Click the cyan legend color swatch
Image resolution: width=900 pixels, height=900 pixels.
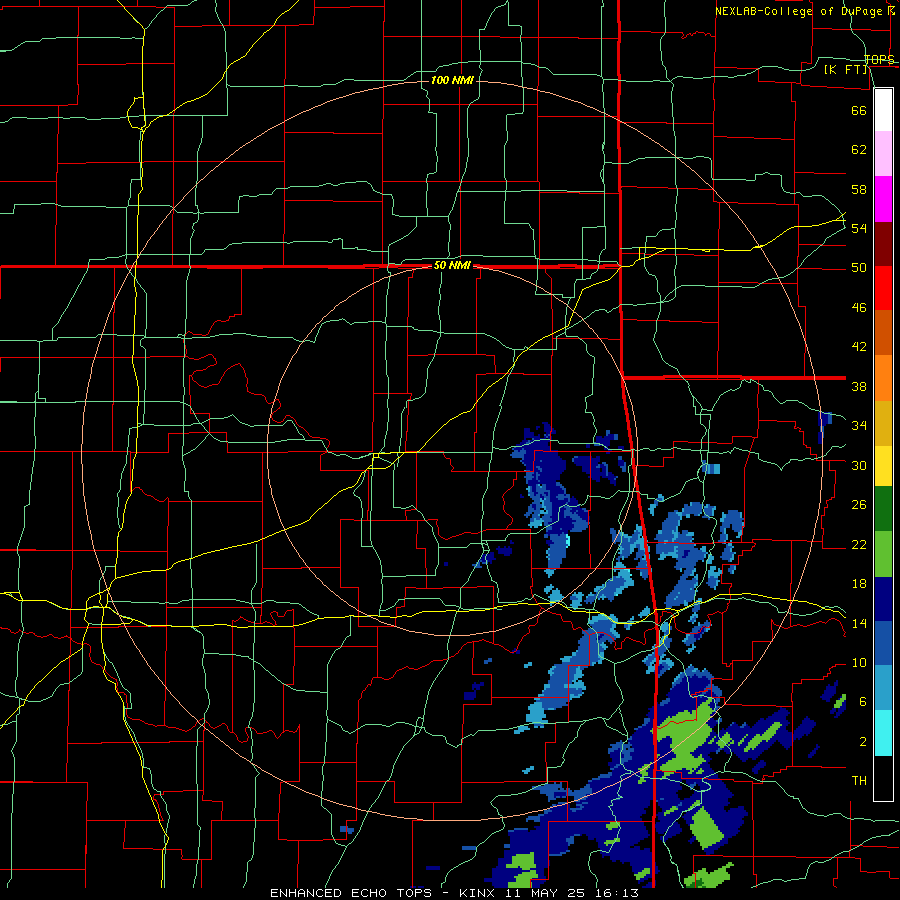tap(883, 733)
